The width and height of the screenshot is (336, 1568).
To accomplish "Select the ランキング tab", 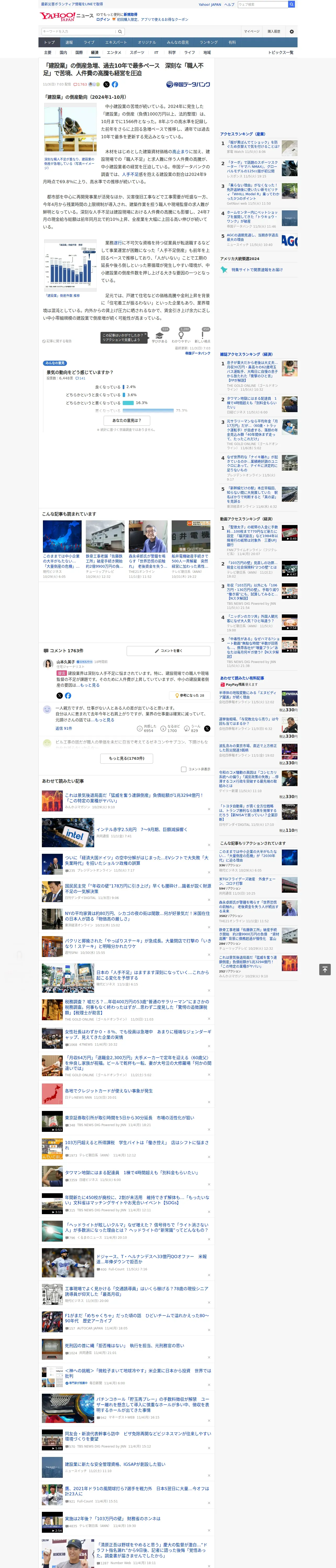I will point(209,43).
